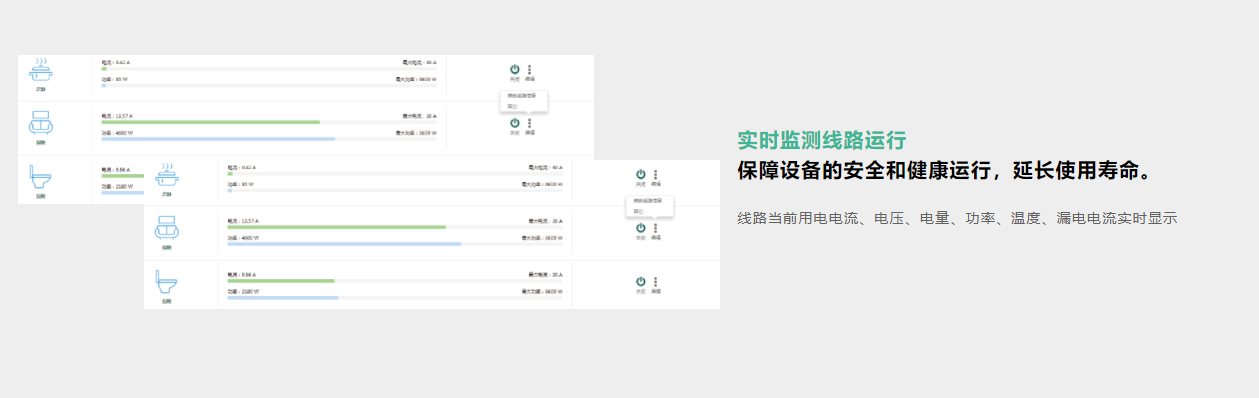This screenshot has width=1259, height=398.
Task: Click blue power bar of front panel 2180 W row
Action: point(283,298)
